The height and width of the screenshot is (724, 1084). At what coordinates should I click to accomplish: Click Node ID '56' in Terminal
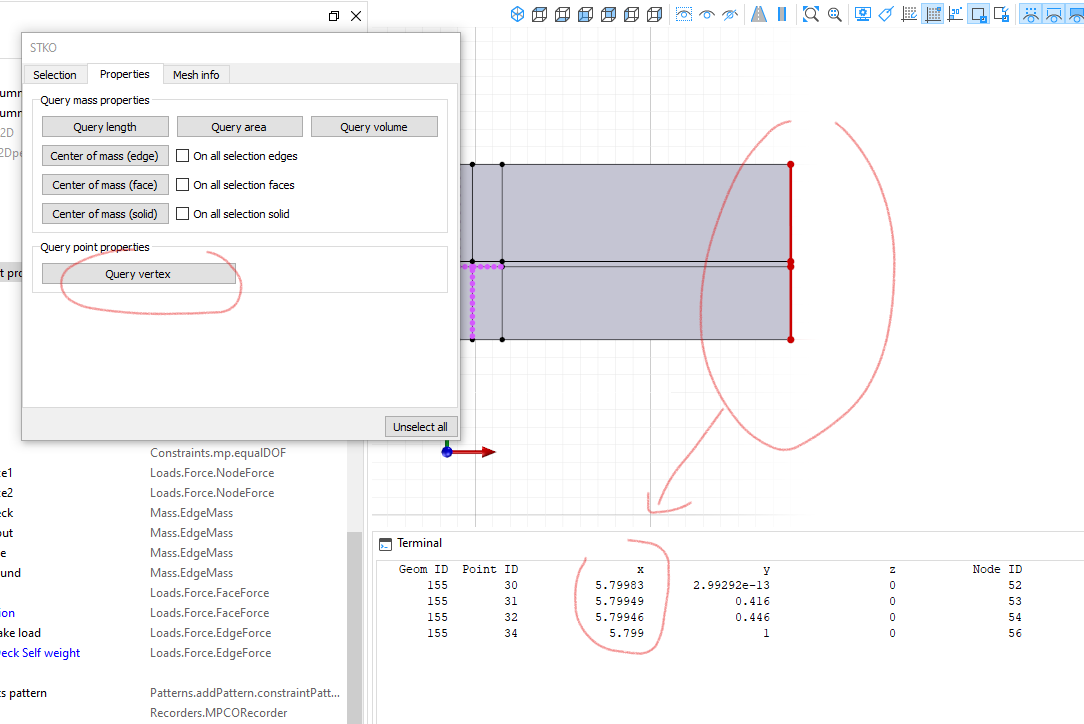pyautogui.click(x=1014, y=633)
